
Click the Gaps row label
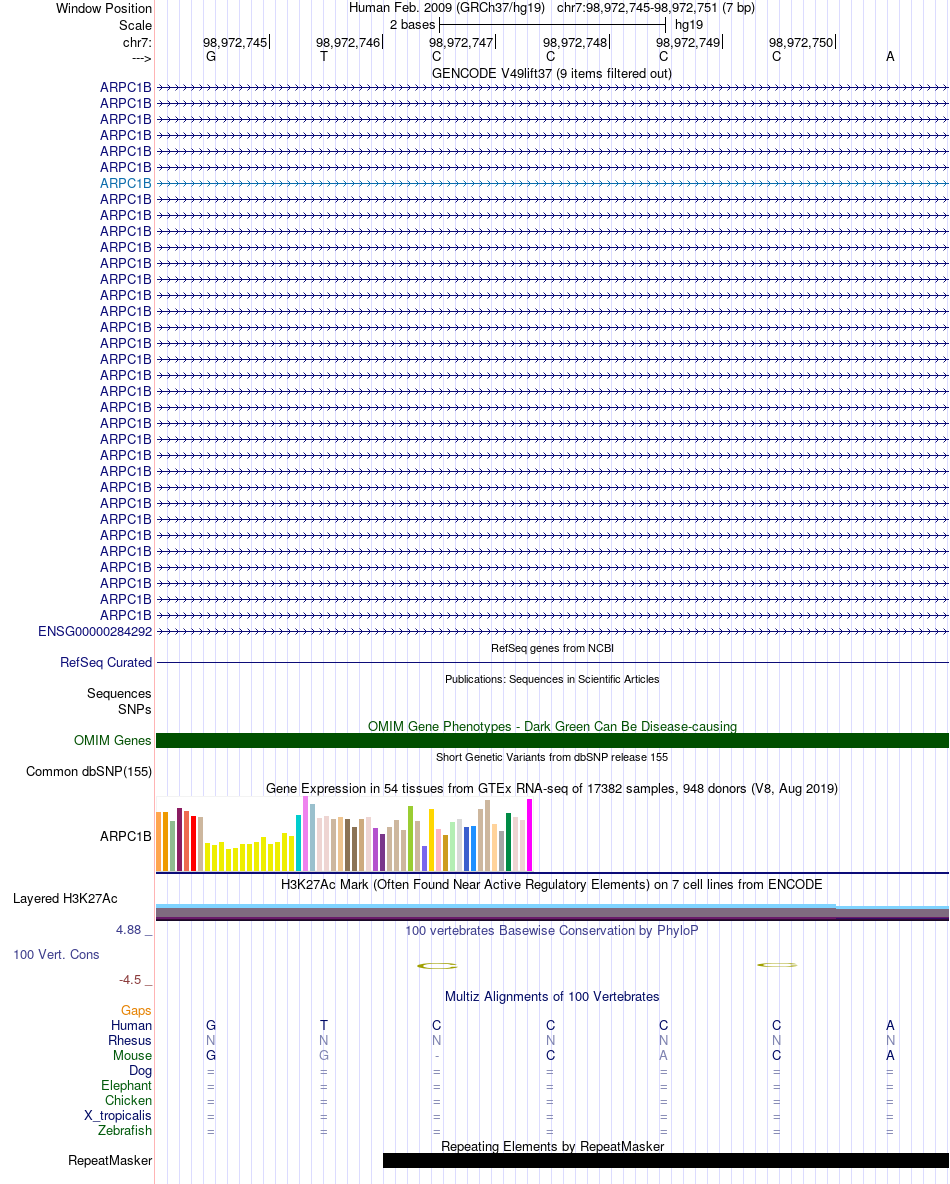click(136, 1010)
